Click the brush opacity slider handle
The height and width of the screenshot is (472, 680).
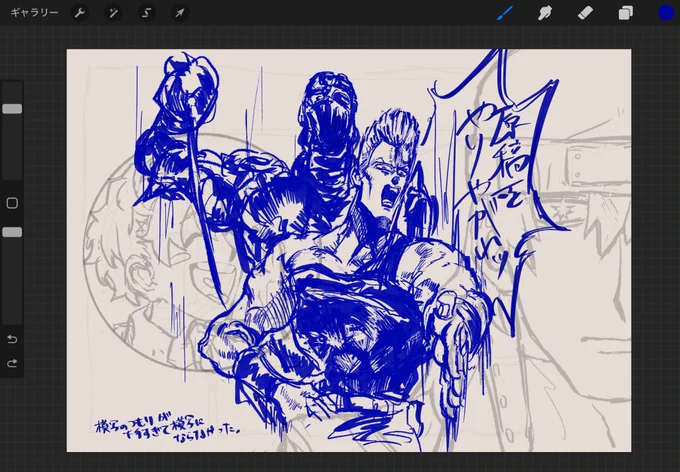point(12,232)
